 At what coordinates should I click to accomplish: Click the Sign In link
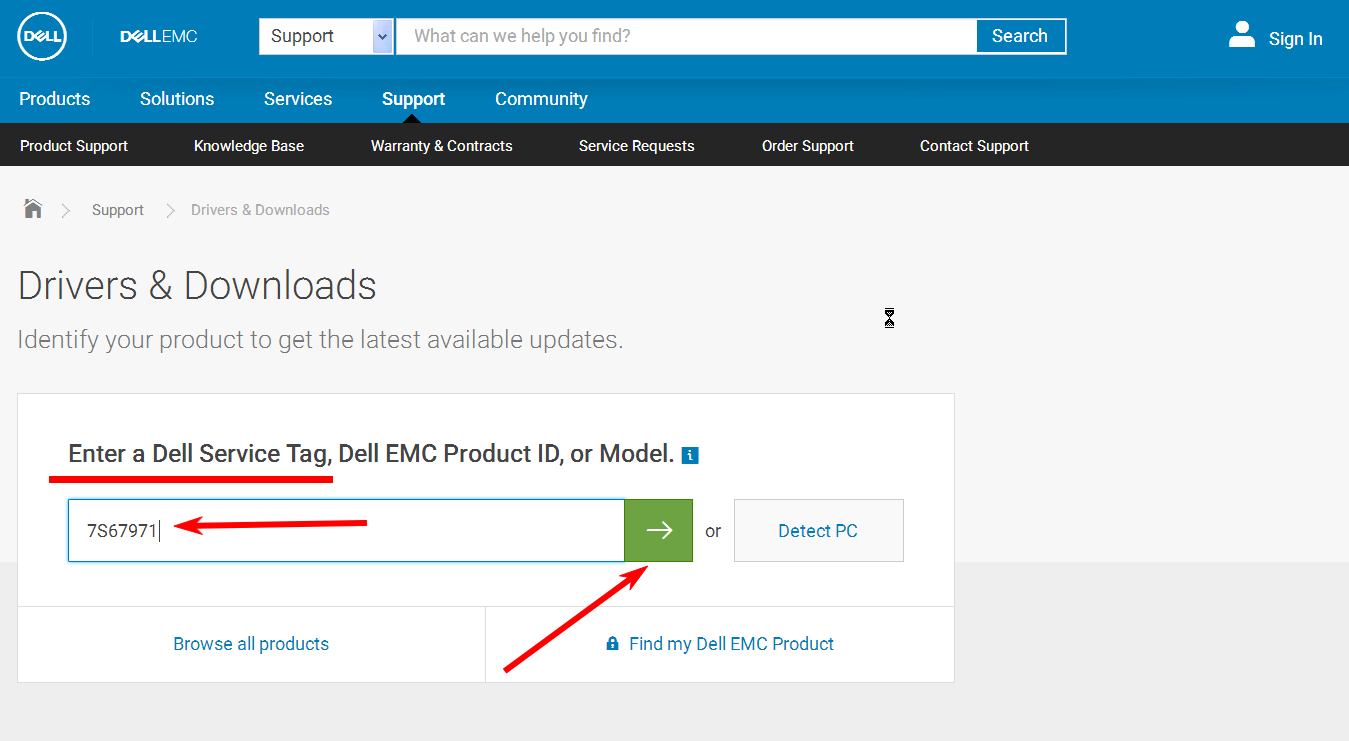tap(1295, 39)
